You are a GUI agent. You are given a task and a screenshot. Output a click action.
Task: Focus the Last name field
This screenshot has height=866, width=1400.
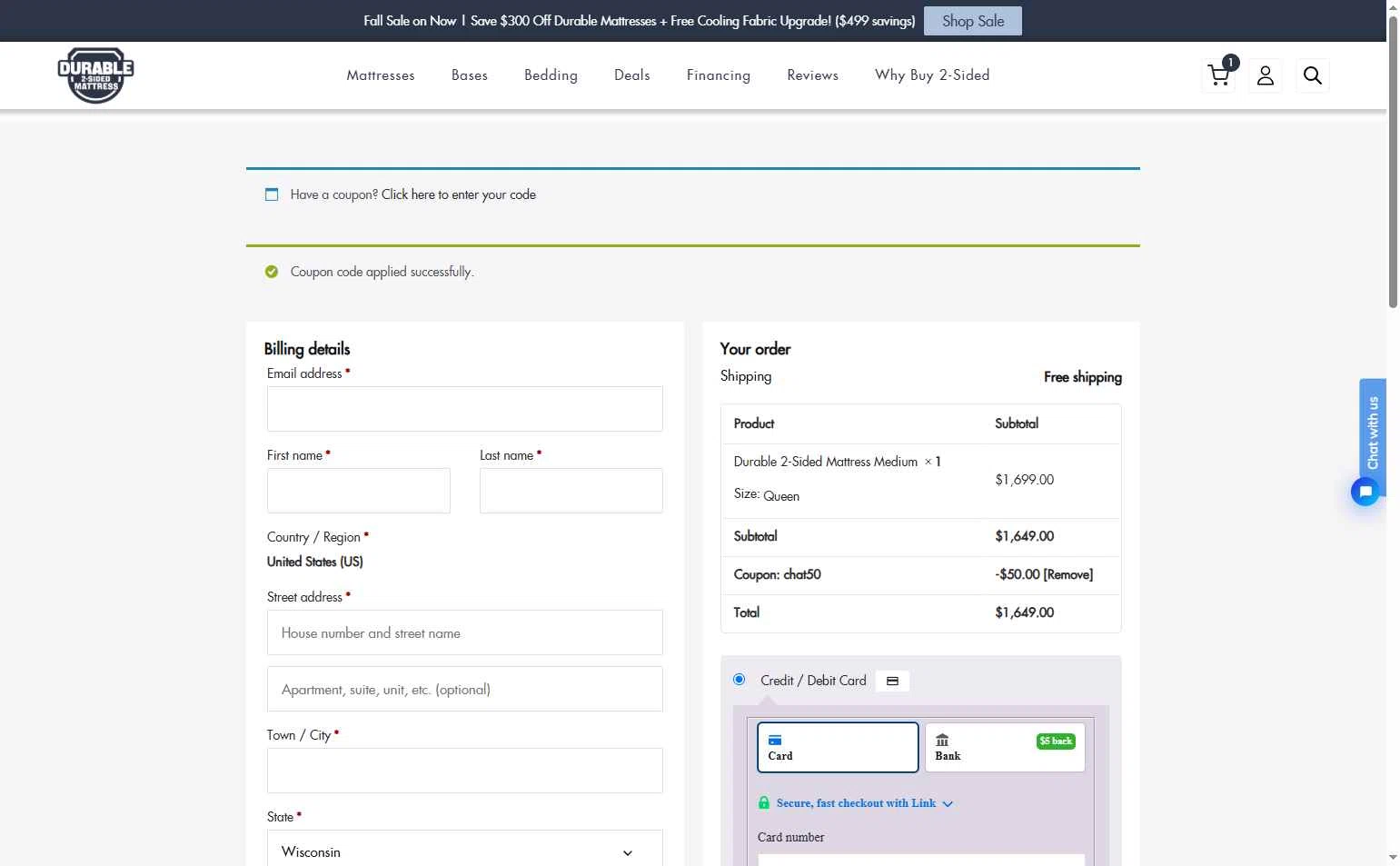571,491
